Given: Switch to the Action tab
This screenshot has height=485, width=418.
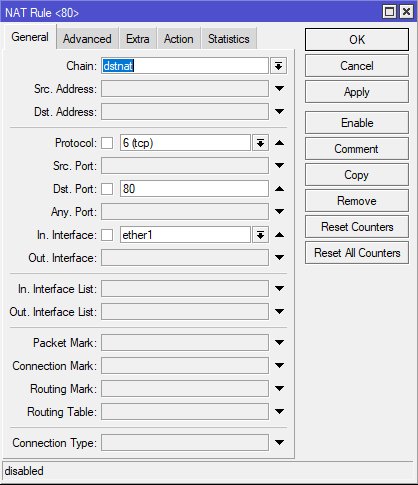Looking at the screenshot, I should (179, 39).
